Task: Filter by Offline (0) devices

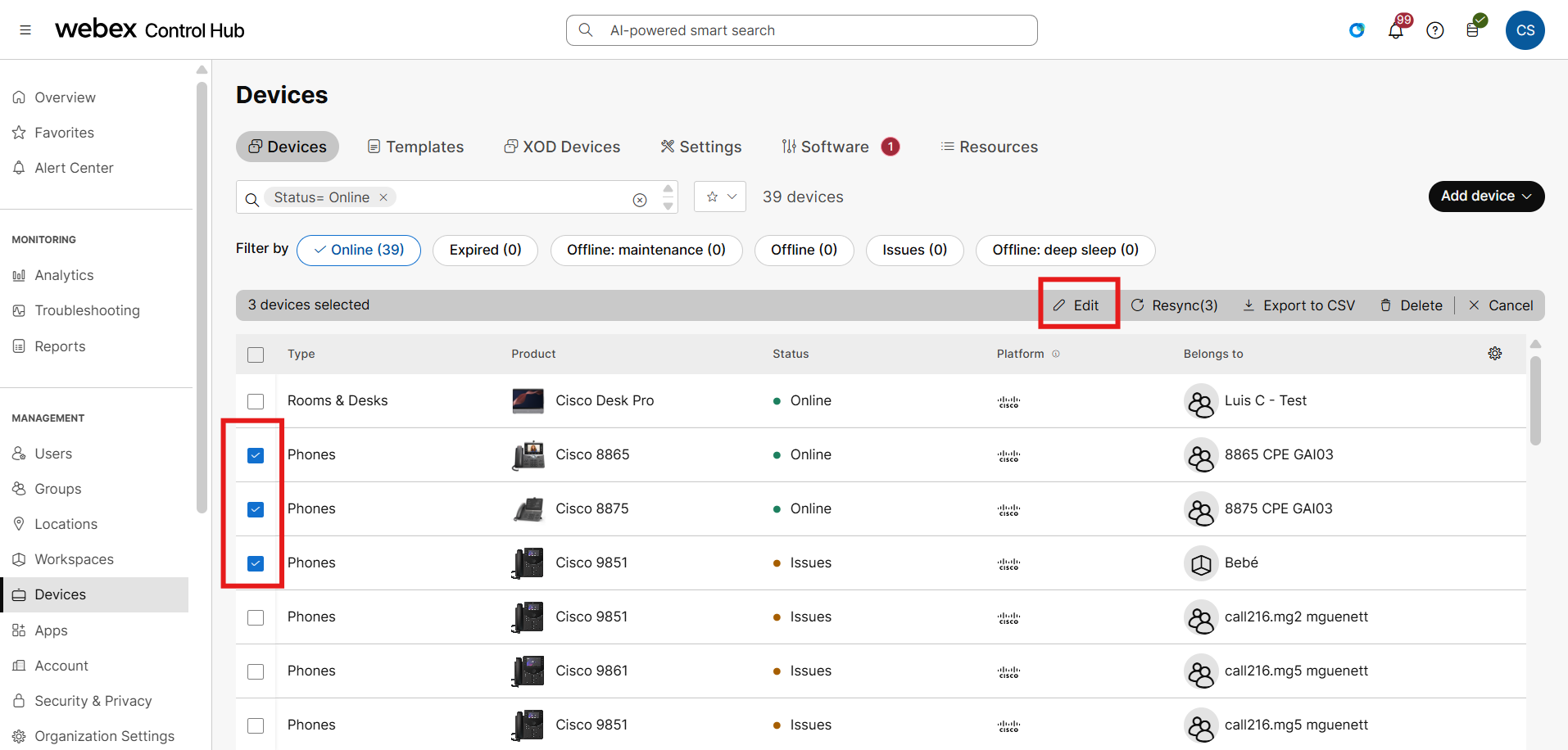Action: [803, 250]
